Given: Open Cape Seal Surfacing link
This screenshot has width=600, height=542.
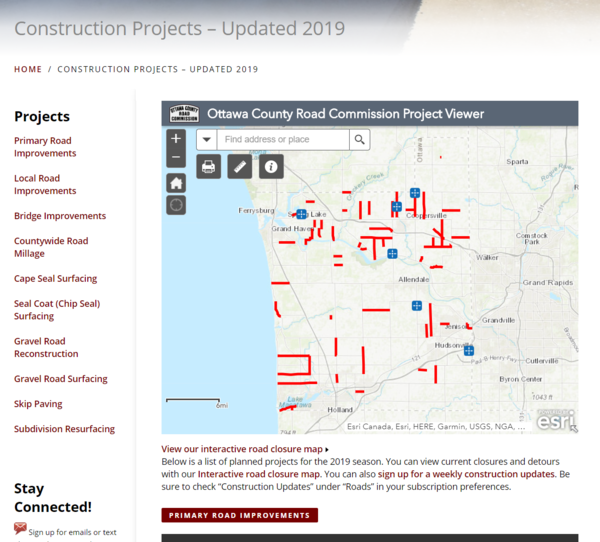Looking at the screenshot, I should point(55,279).
